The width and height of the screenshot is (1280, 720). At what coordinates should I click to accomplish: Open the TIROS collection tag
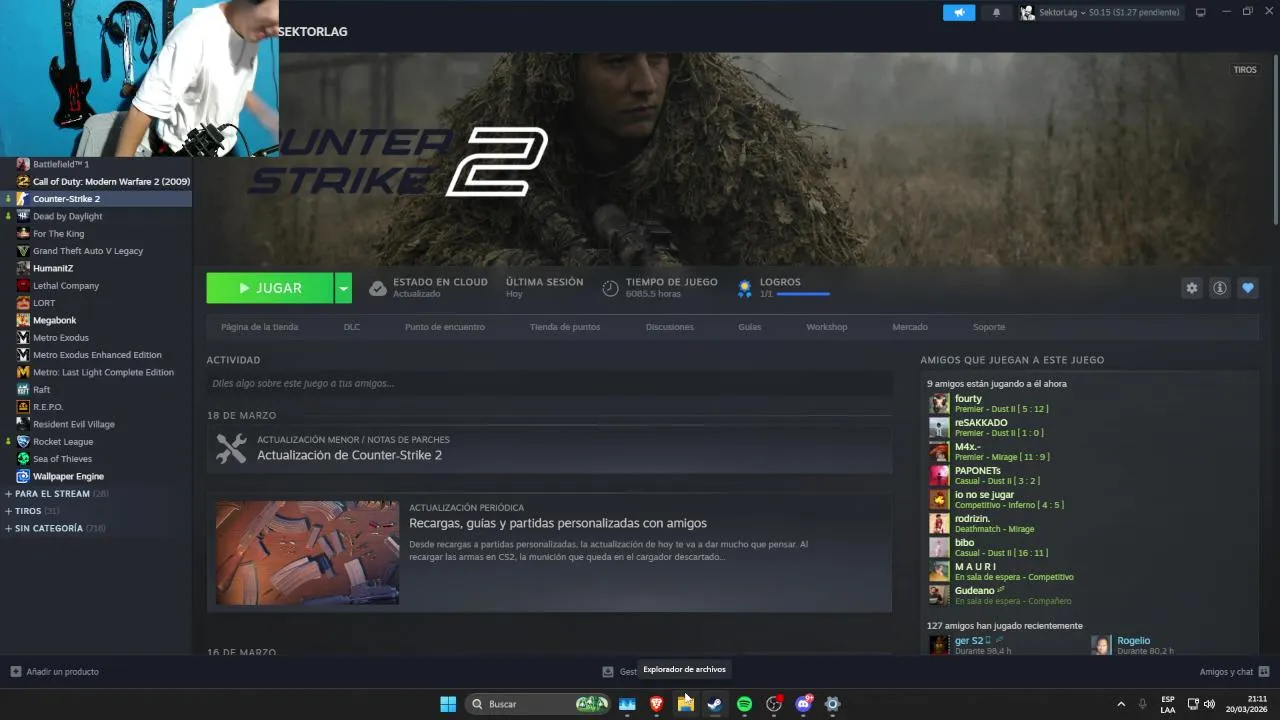coord(1245,70)
